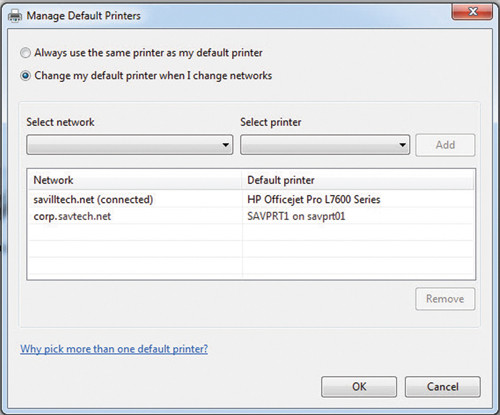500x415 pixels.
Task: Sort by the Default printer column header
Action: 358,180
